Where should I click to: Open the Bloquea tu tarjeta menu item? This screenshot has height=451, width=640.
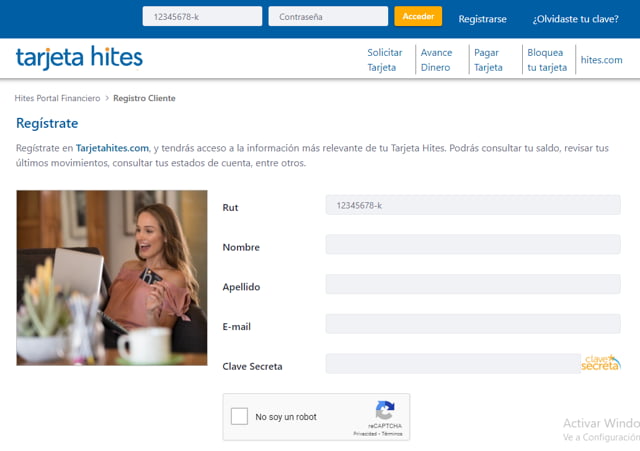547,60
